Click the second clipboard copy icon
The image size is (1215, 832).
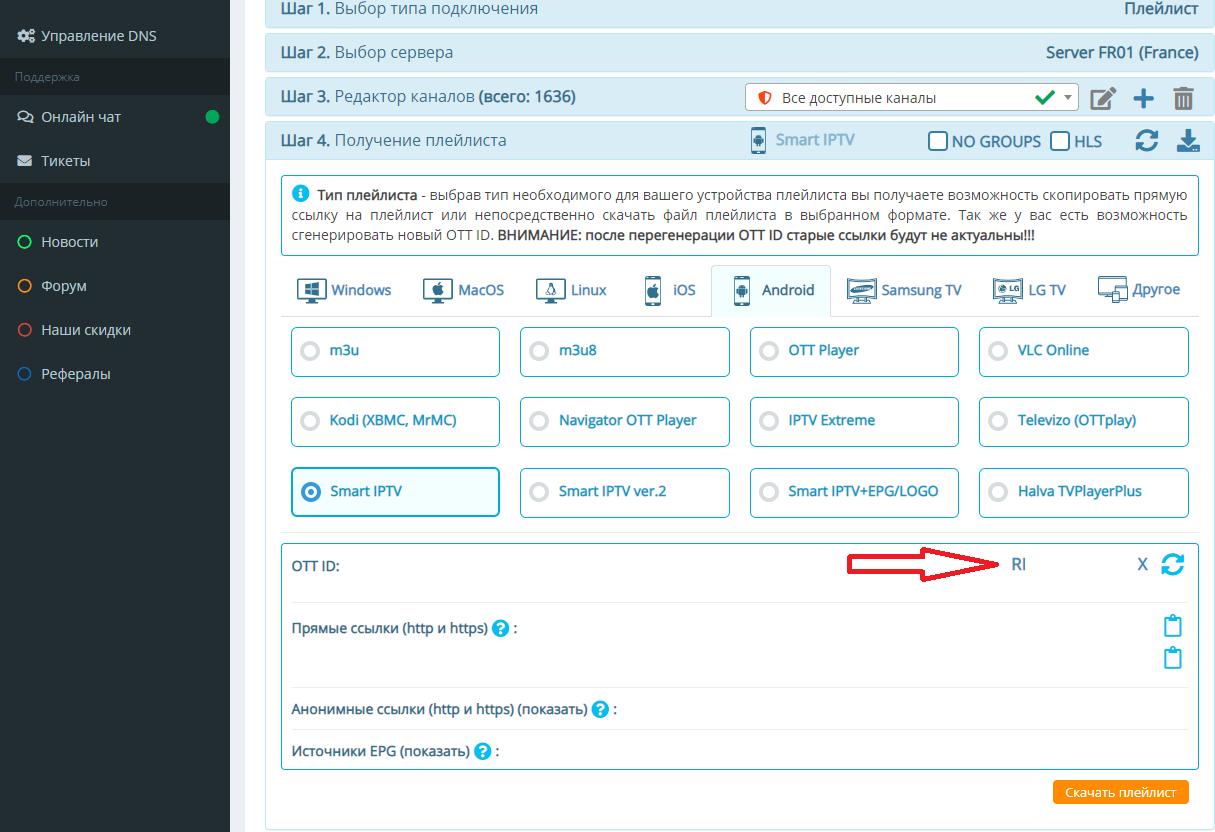(x=1173, y=658)
